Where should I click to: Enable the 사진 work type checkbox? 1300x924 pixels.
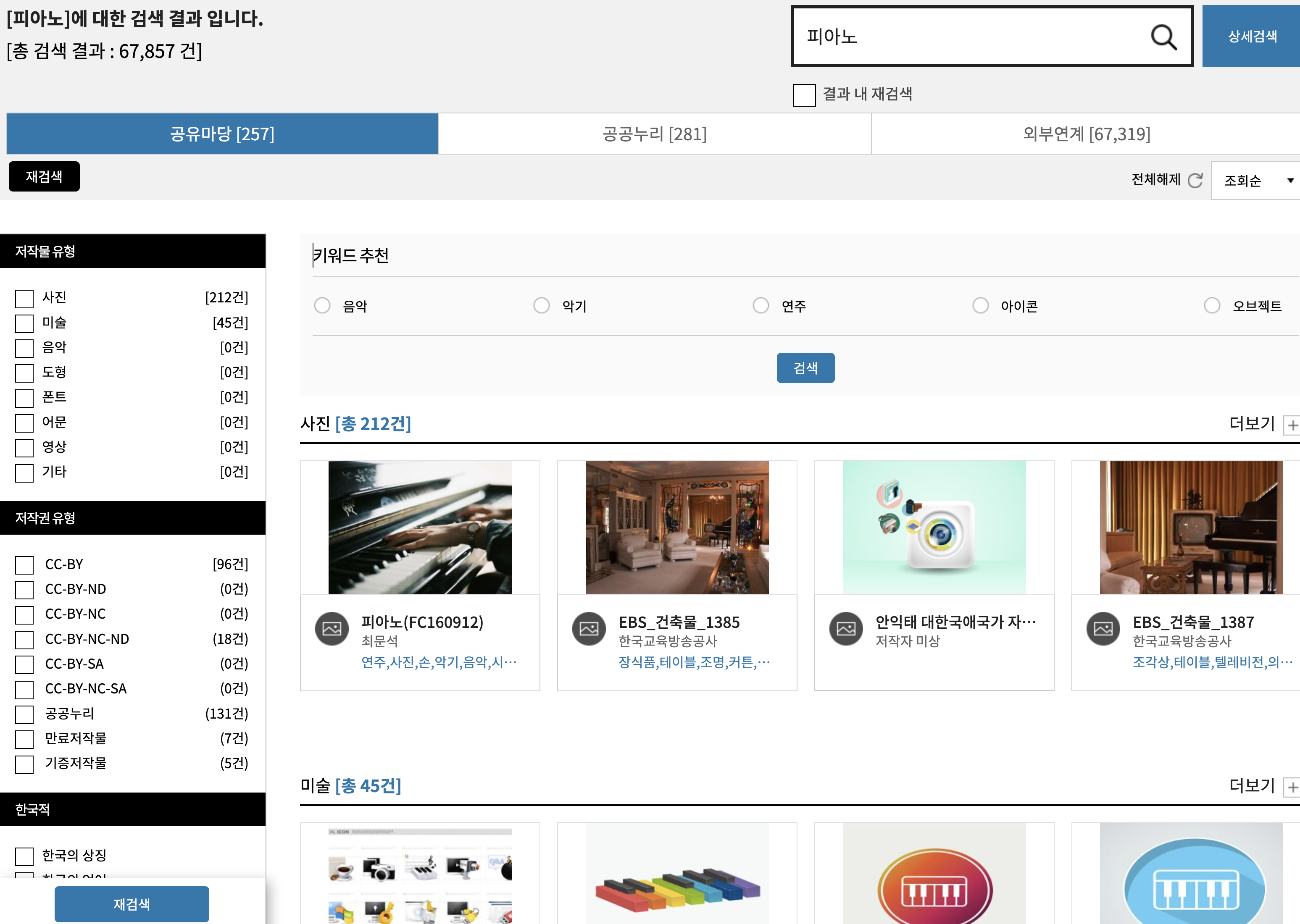[x=24, y=299]
